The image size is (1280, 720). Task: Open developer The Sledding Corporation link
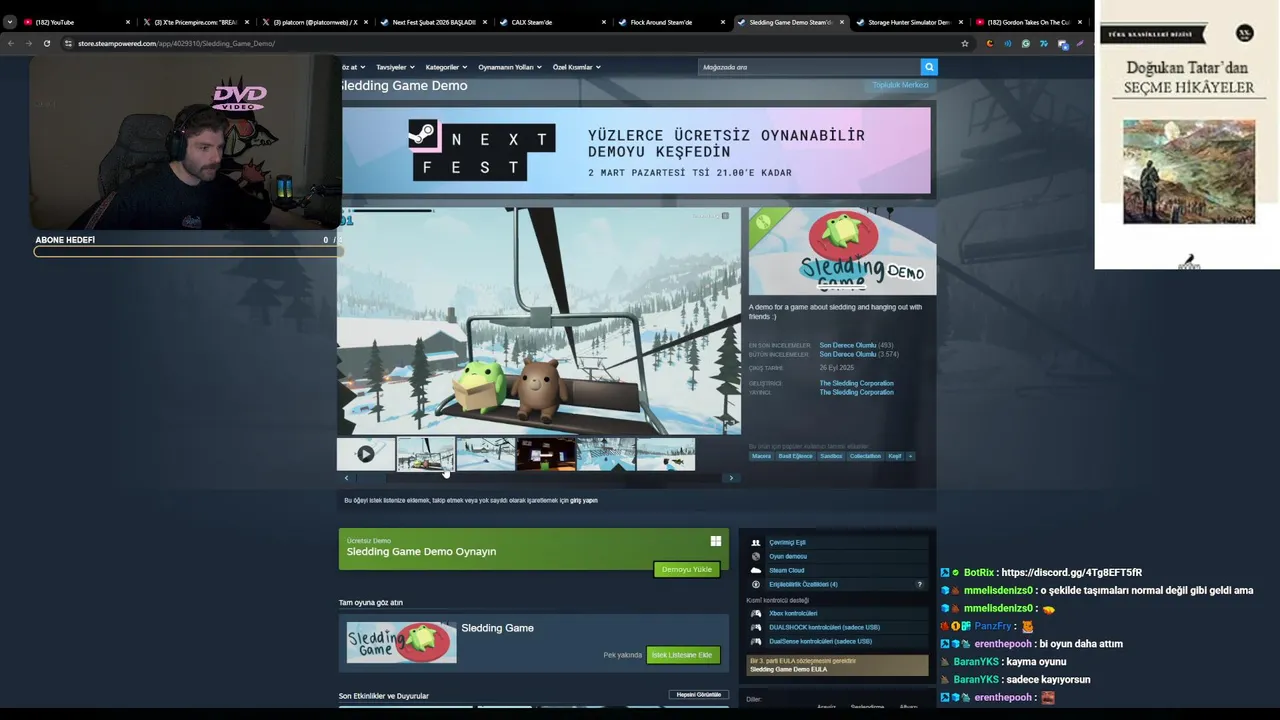pos(857,383)
